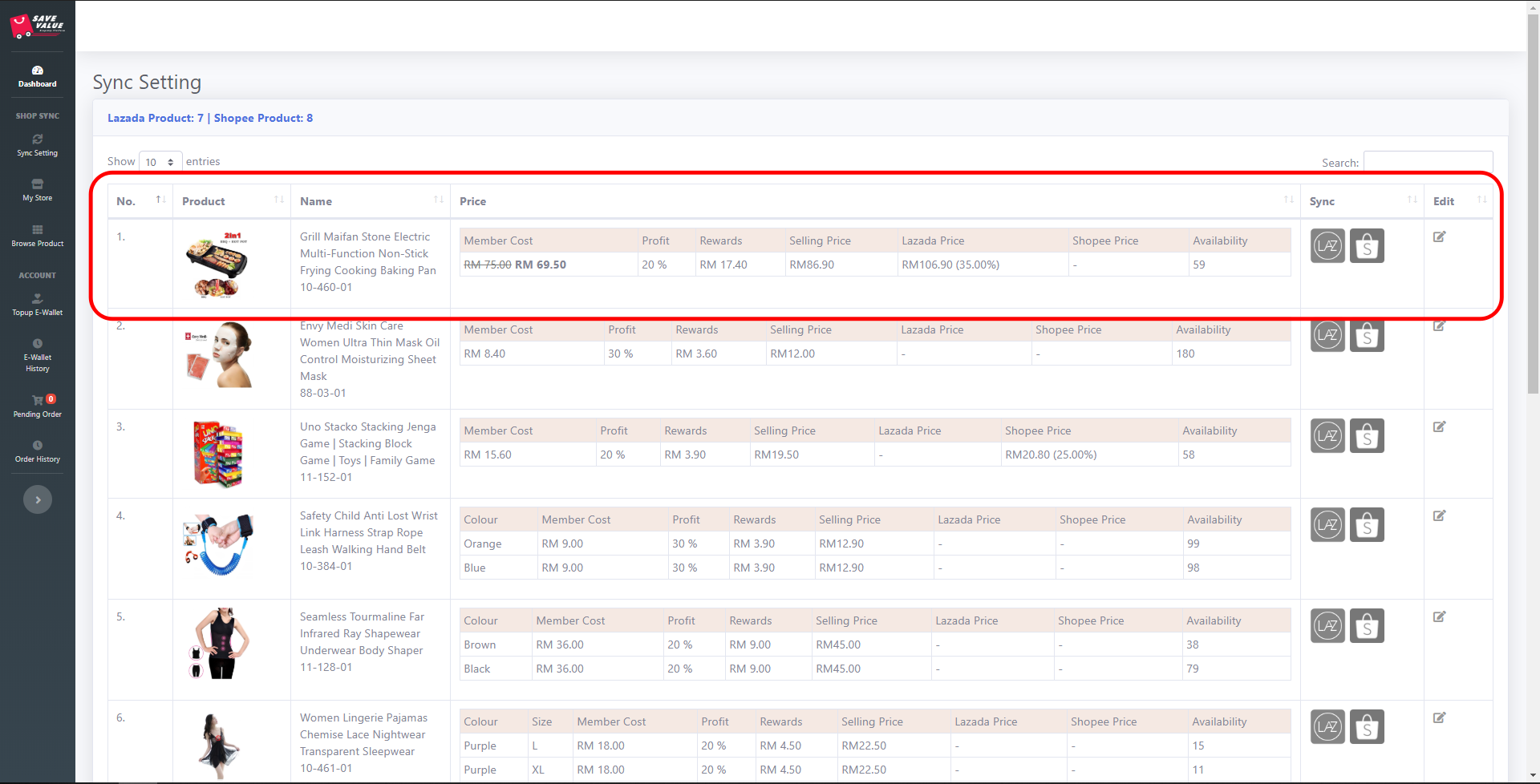This screenshot has height=784, width=1540.
Task: Toggle Shopee sync for Uno Stacko game
Action: coord(1367,436)
